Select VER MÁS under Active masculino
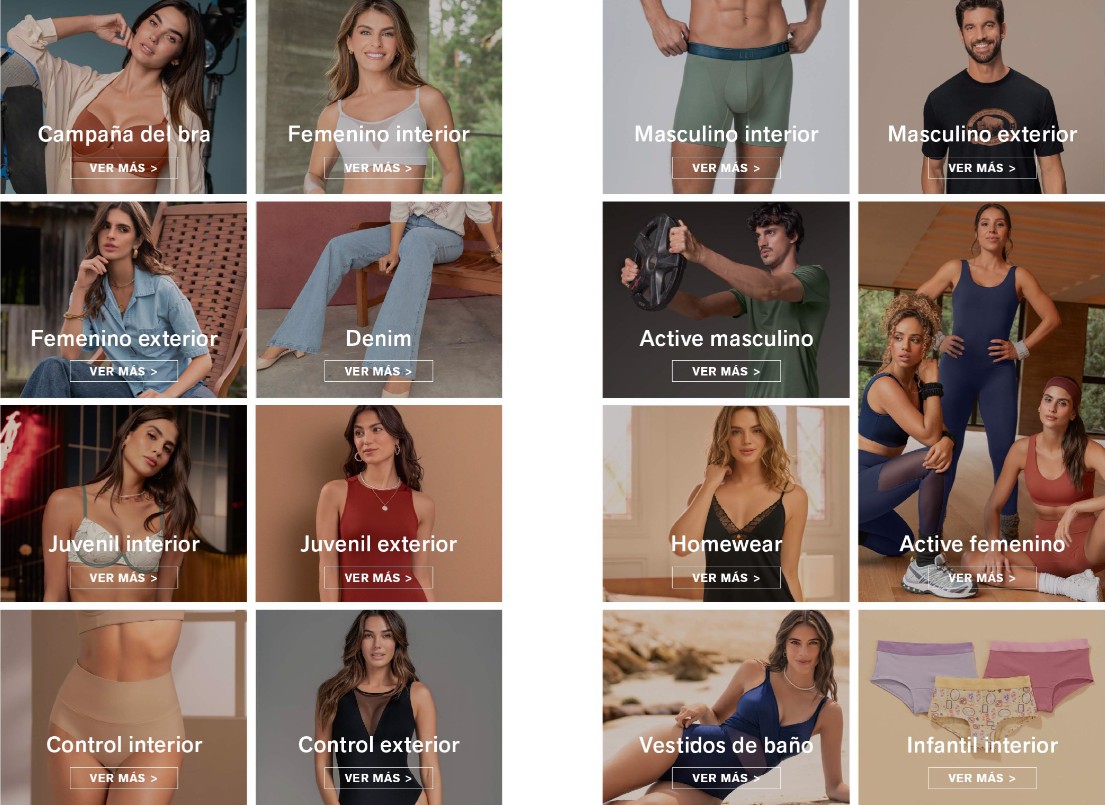The height and width of the screenshot is (805, 1105). point(726,371)
